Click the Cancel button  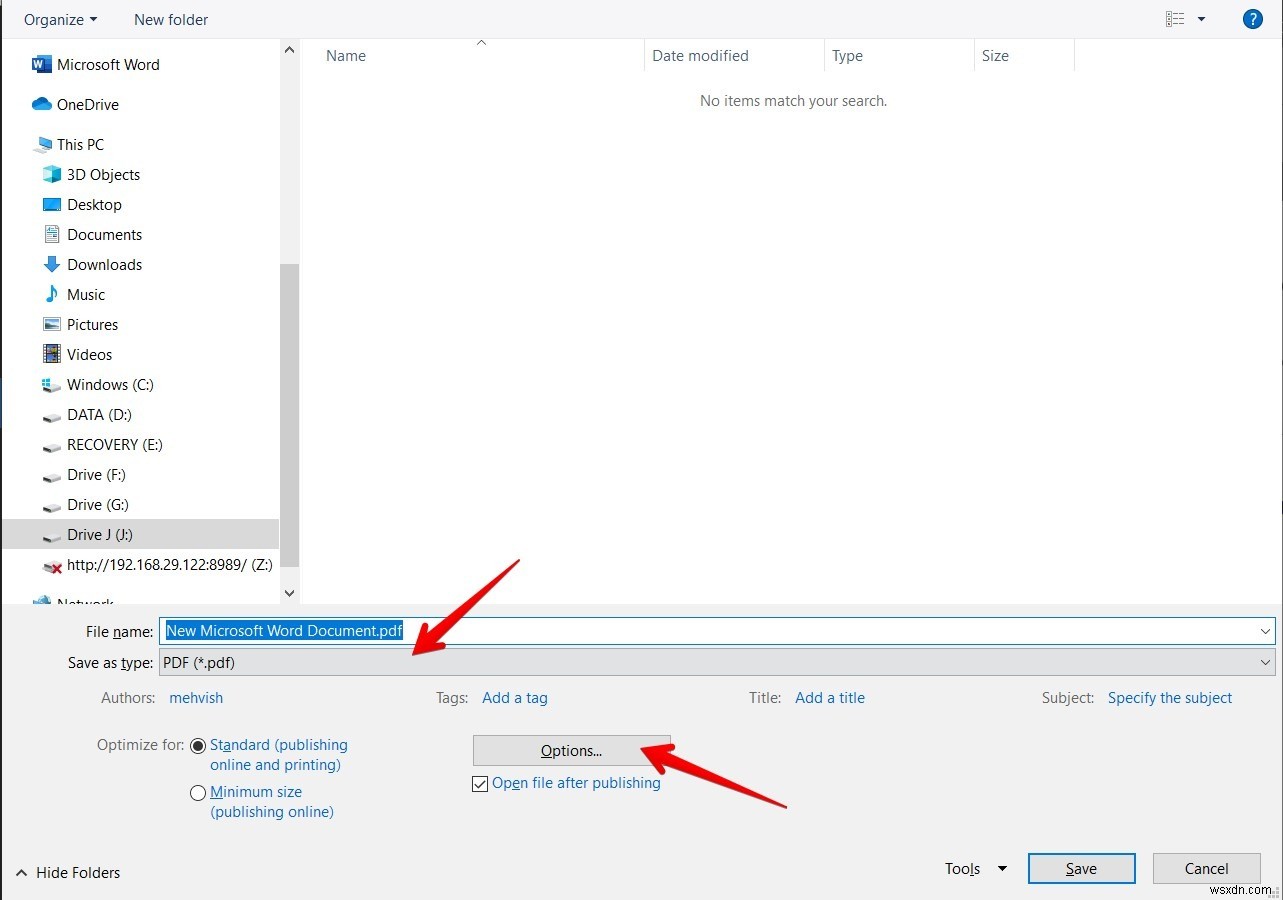pos(1206,869)
